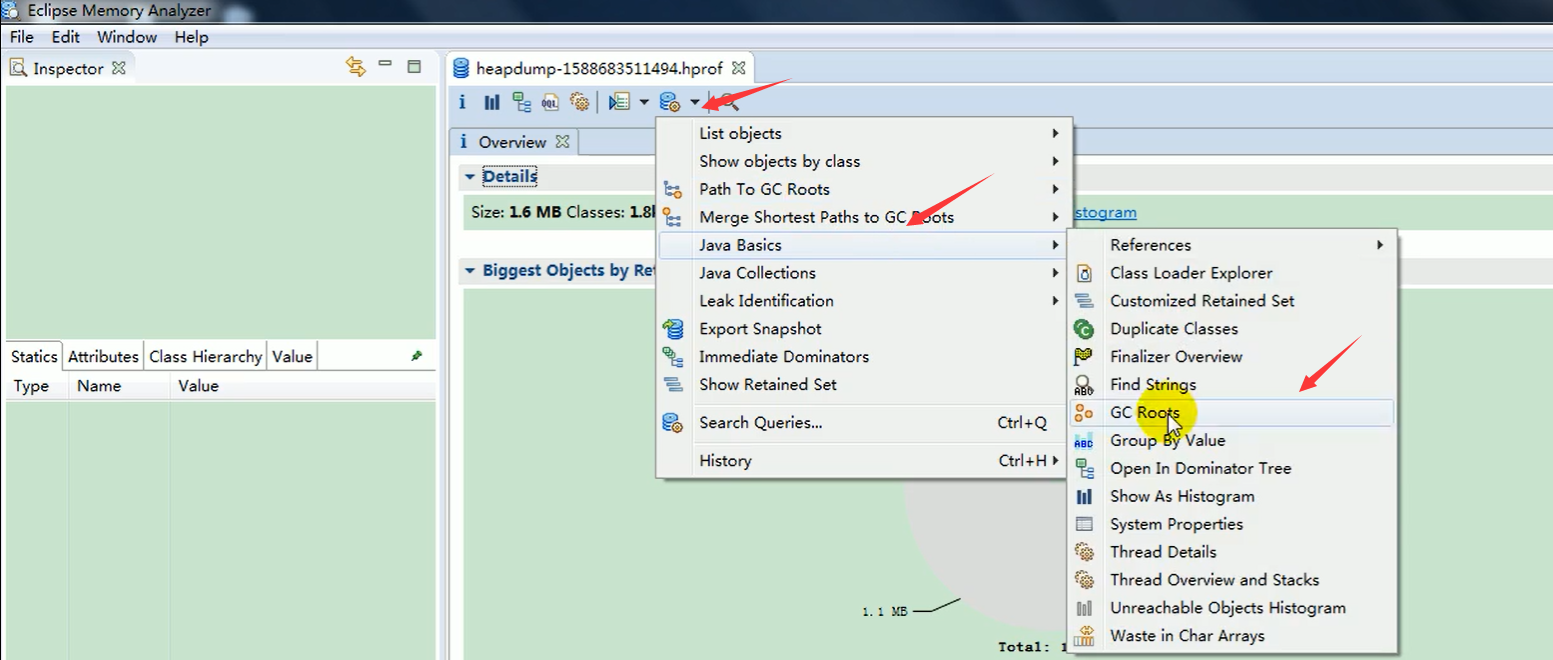This screenshot has width=1553, height=660.
Task: Select the heapdump-1588683511494.hprof tab
Action: coord(599,69)
